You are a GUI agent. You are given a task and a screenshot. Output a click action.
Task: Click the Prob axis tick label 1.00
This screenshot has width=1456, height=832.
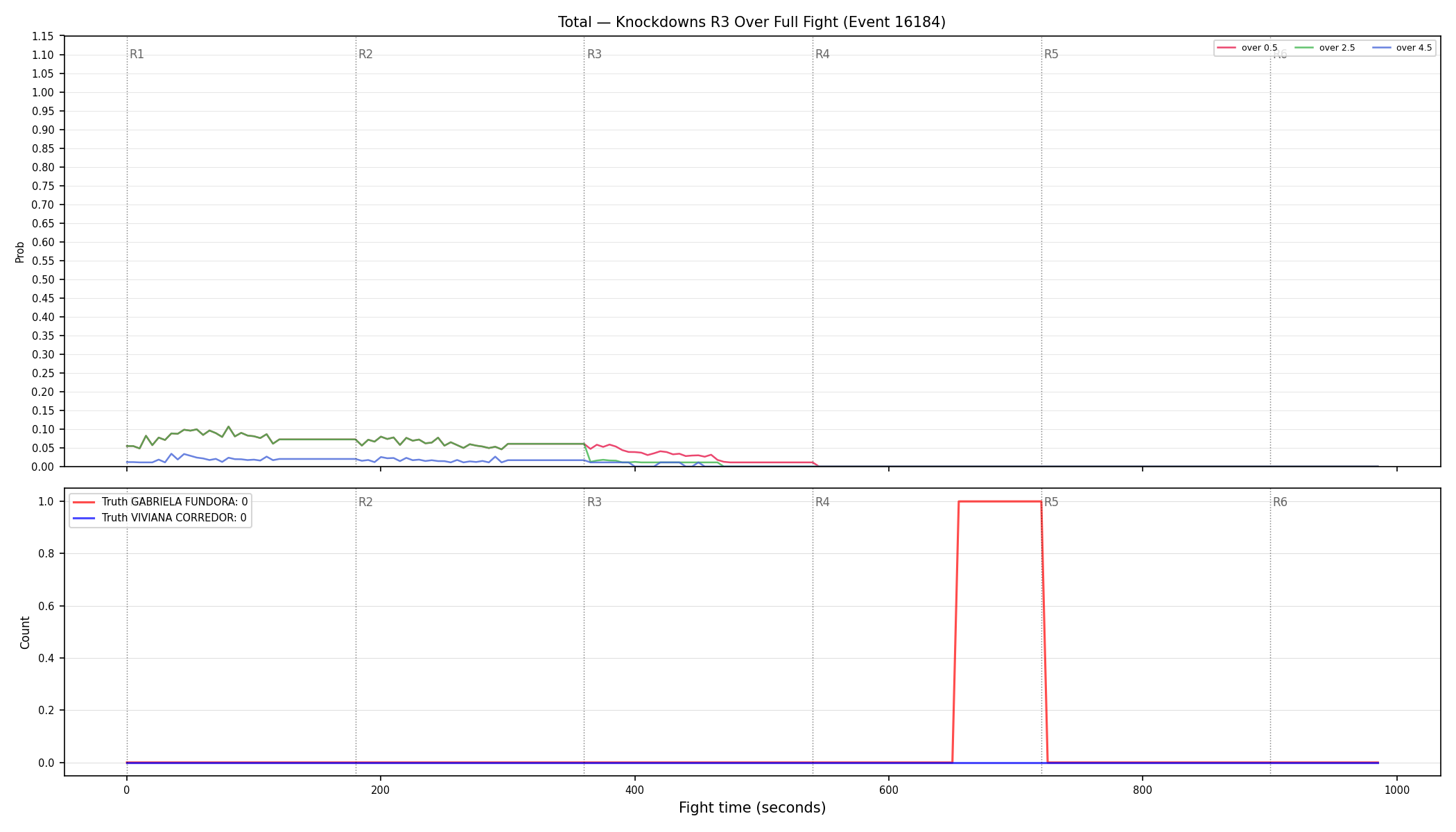pyautogui.click(x=43, y=93)
